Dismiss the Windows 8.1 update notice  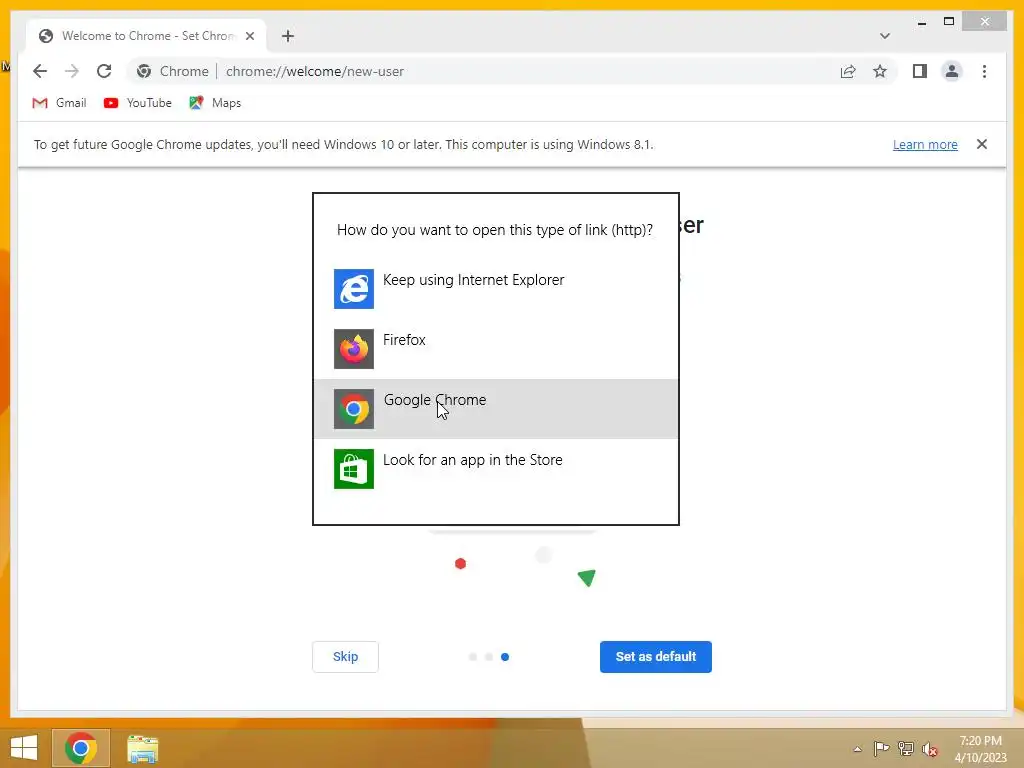(982, 144)
